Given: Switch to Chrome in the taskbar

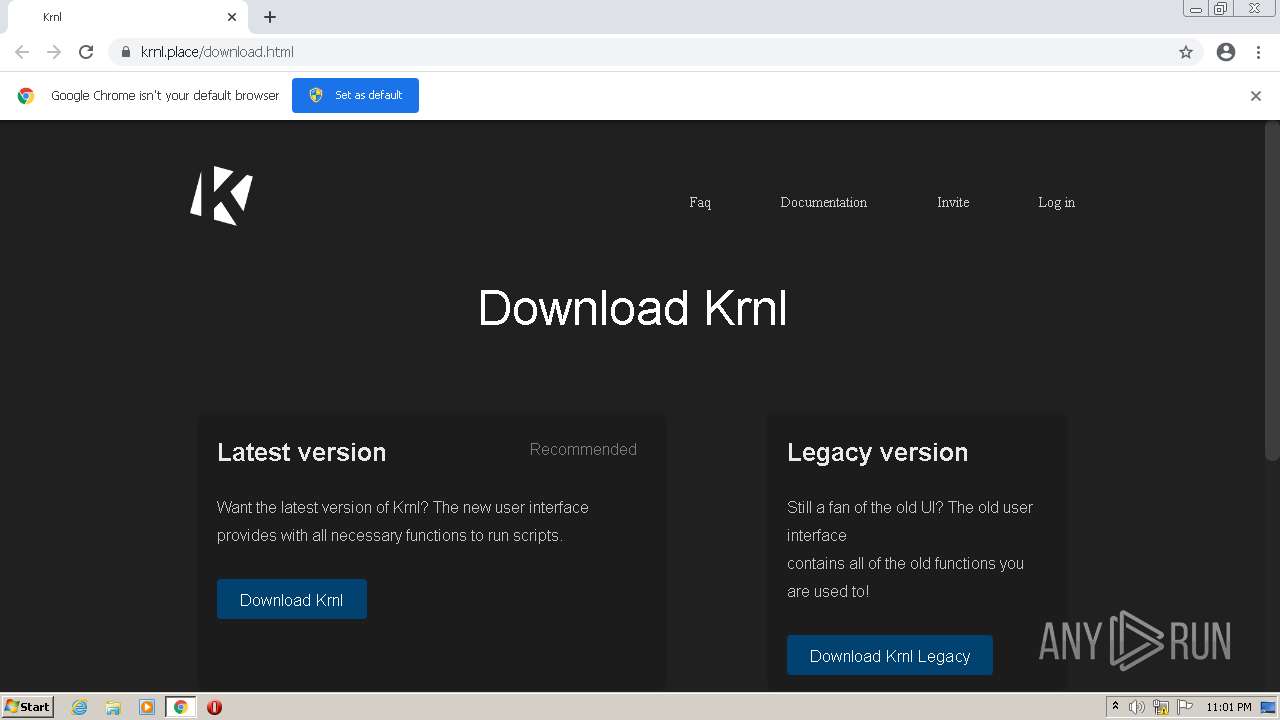Looking at the screenshot, I should [x=180, y=707].
